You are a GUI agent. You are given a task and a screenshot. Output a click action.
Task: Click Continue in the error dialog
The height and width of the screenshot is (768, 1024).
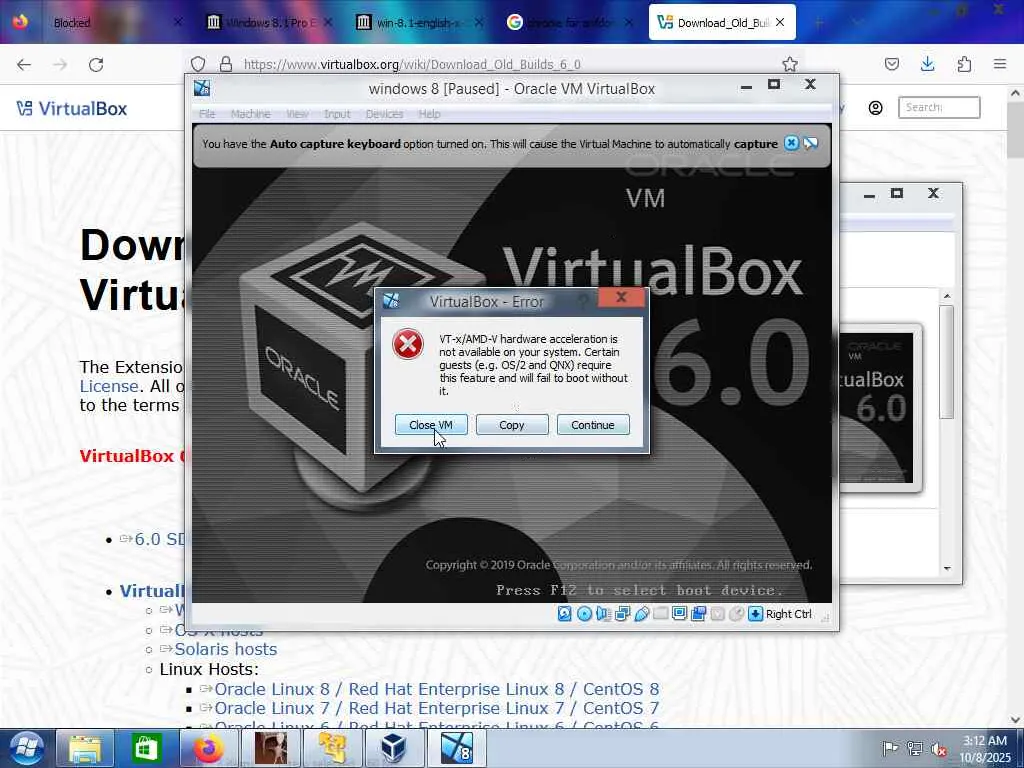pos(593,425)
